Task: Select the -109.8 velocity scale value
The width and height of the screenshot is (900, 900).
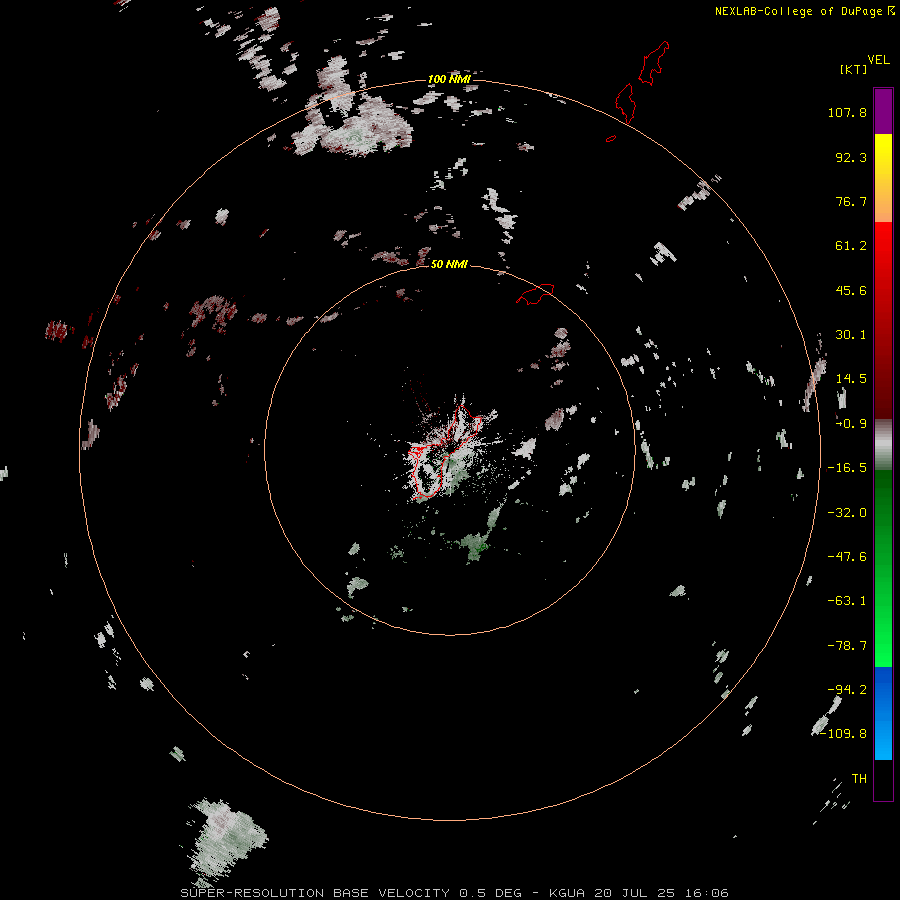Action: tap(843, 734)
